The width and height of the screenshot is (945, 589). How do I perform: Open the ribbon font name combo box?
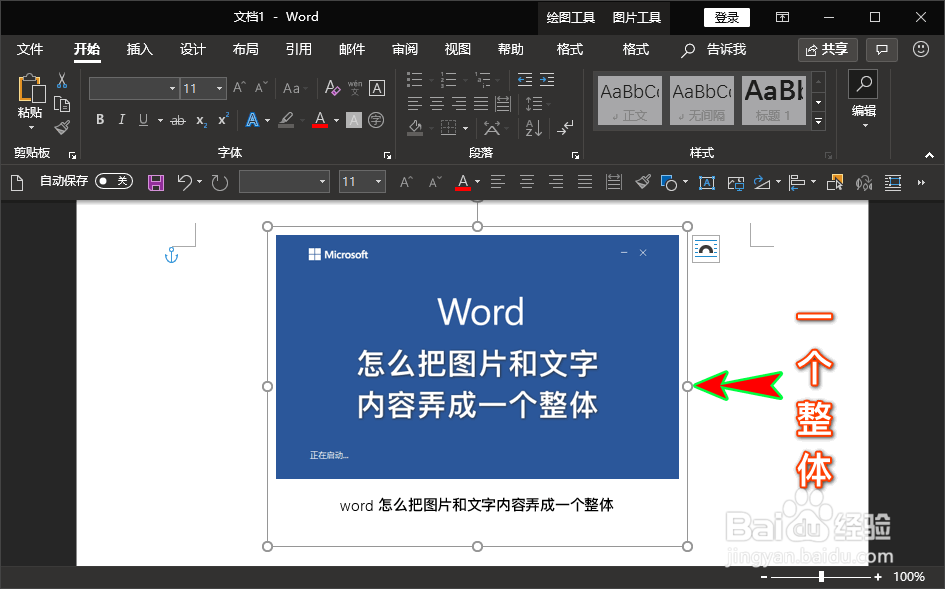134,89
